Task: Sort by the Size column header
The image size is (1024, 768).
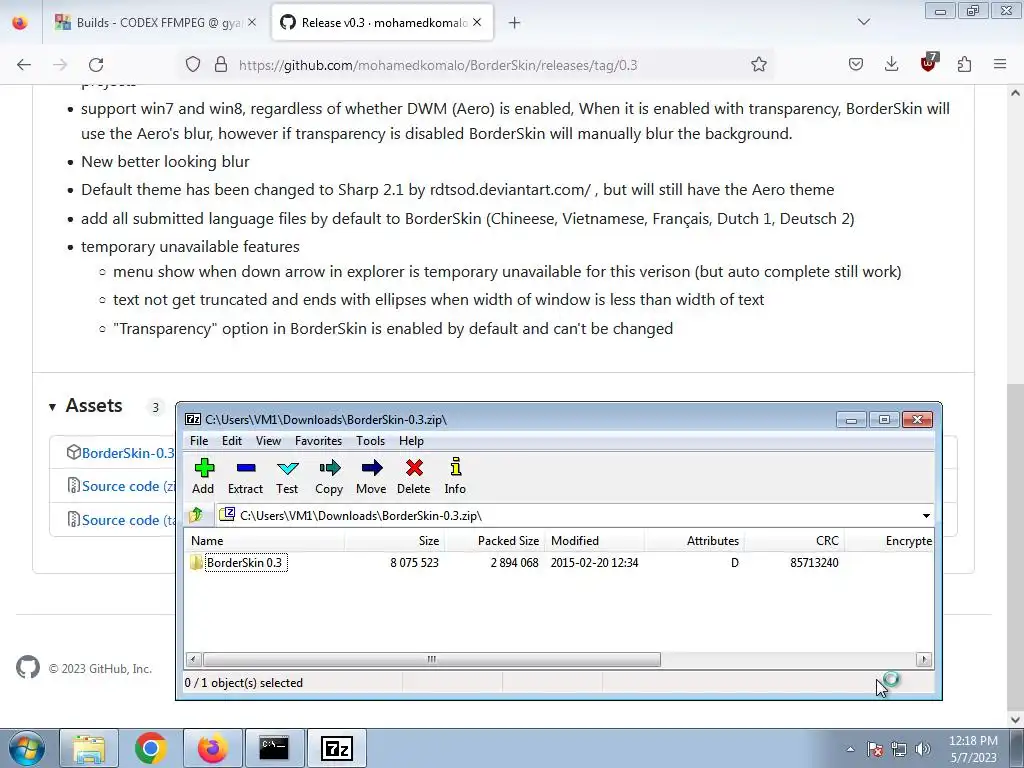Action: (x=394, y=541)
